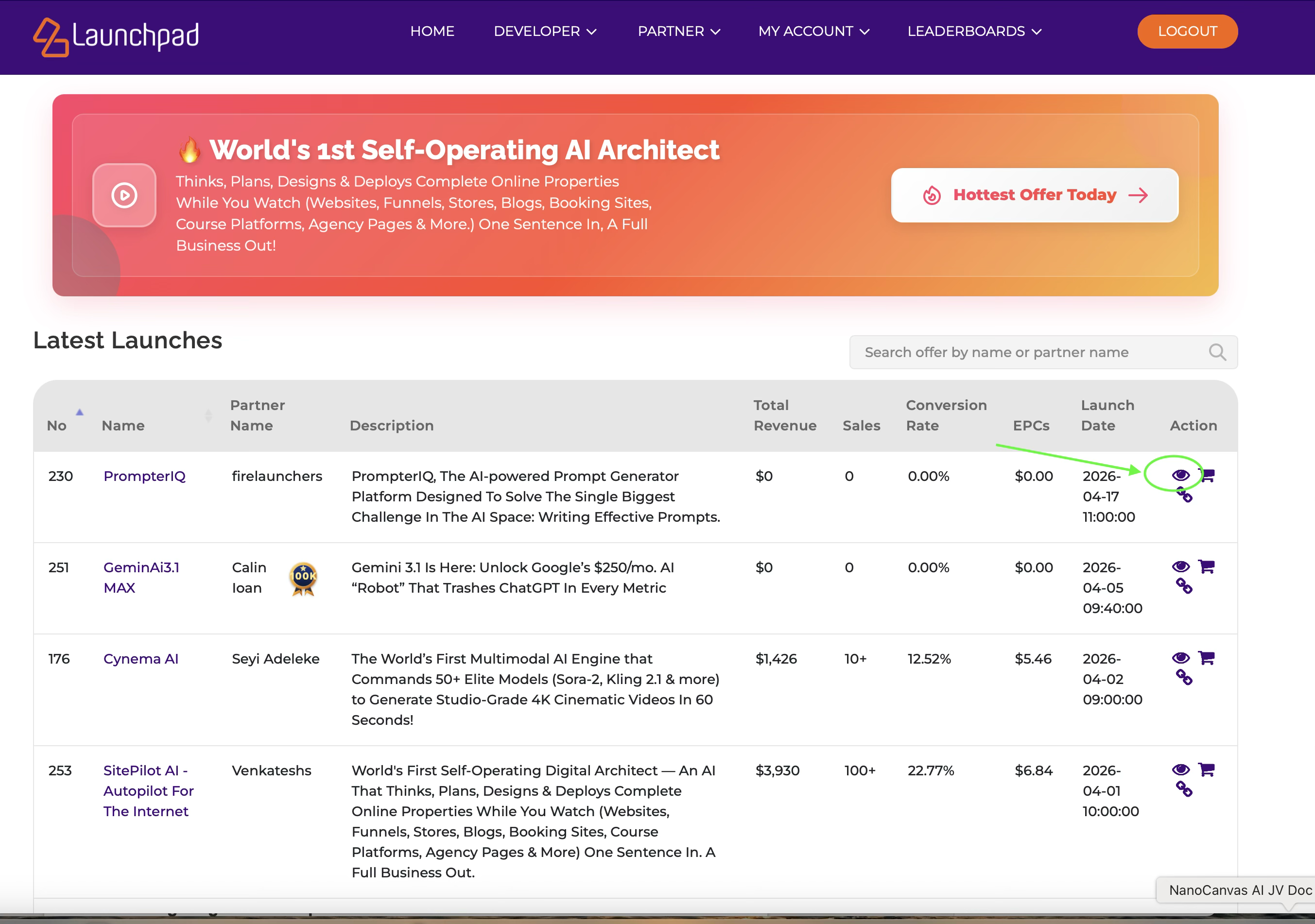Click row number 230 cell
This screenshot has height=924, width=1315.
[x=61, y=476]
